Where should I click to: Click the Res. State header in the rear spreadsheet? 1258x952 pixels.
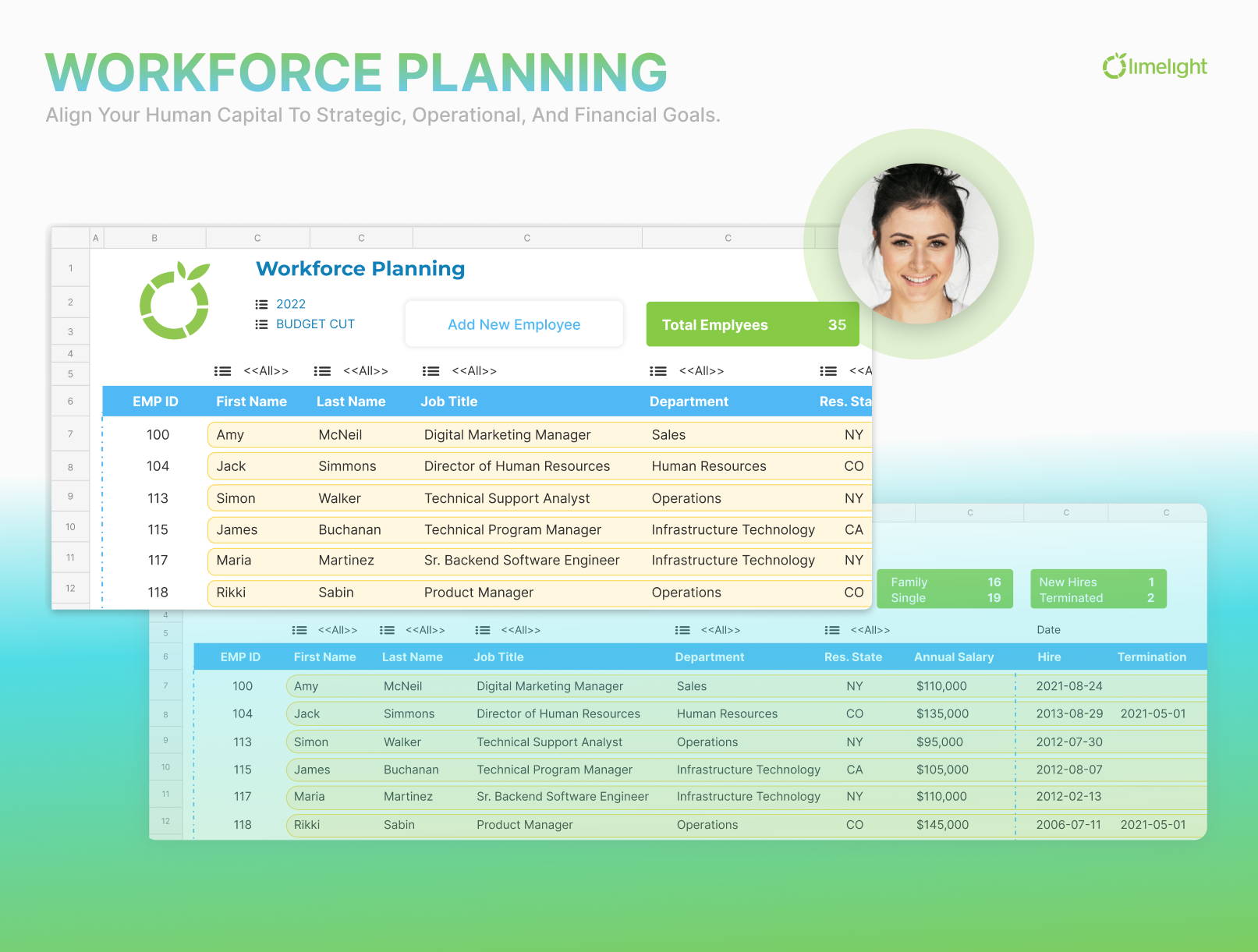(x=853, y=657)
